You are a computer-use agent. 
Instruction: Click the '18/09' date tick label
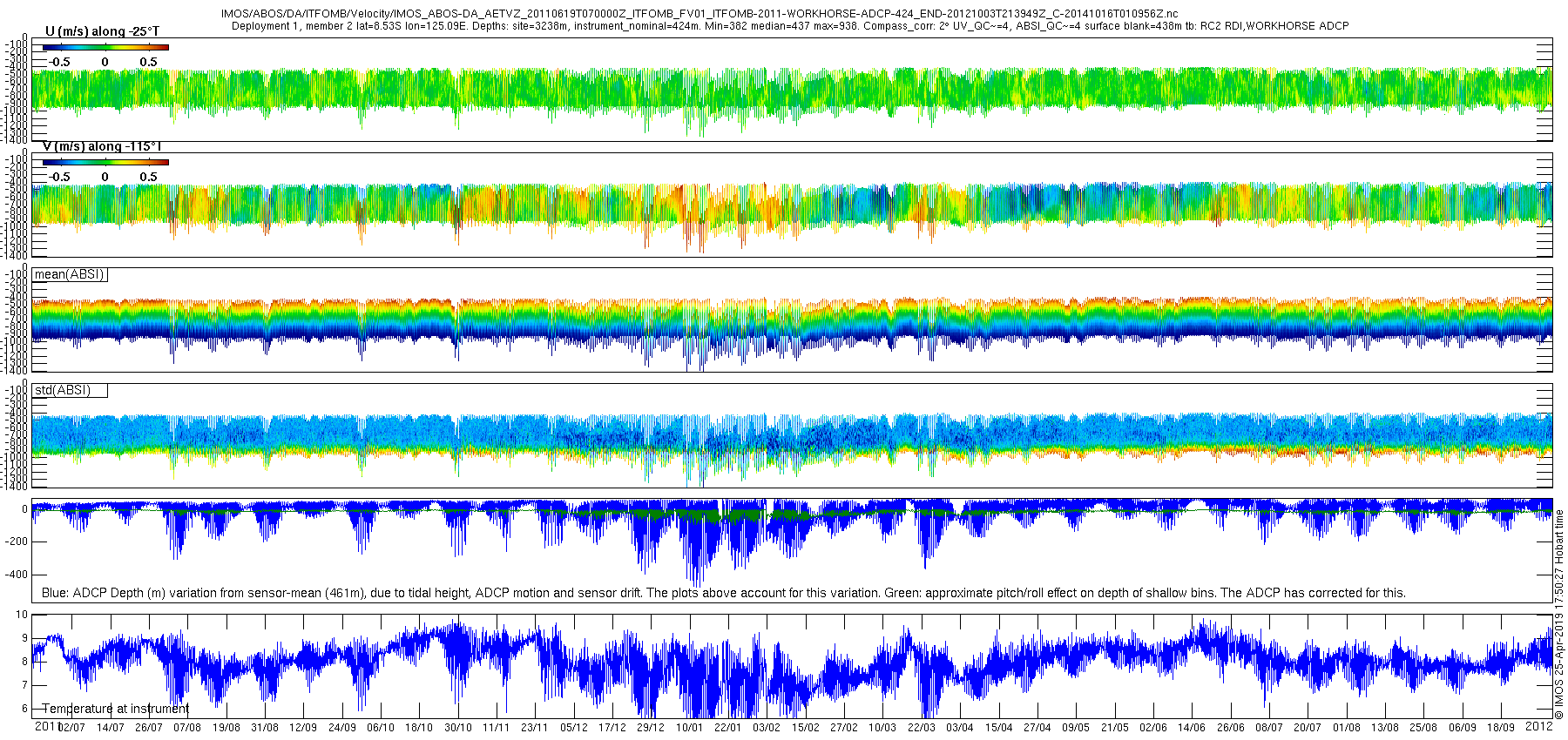(1500, 728)
